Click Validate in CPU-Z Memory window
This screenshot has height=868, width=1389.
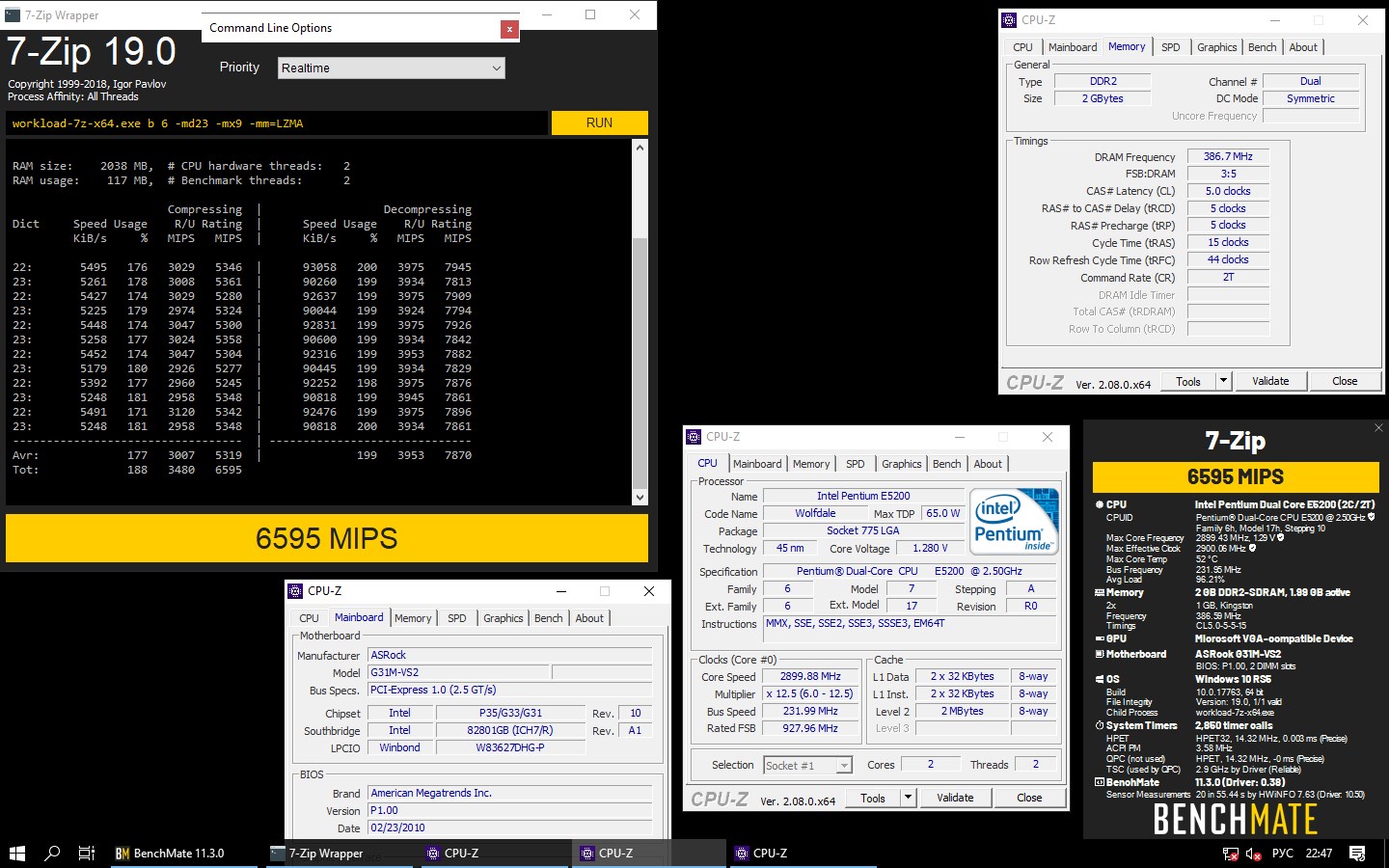(1270, 381)
